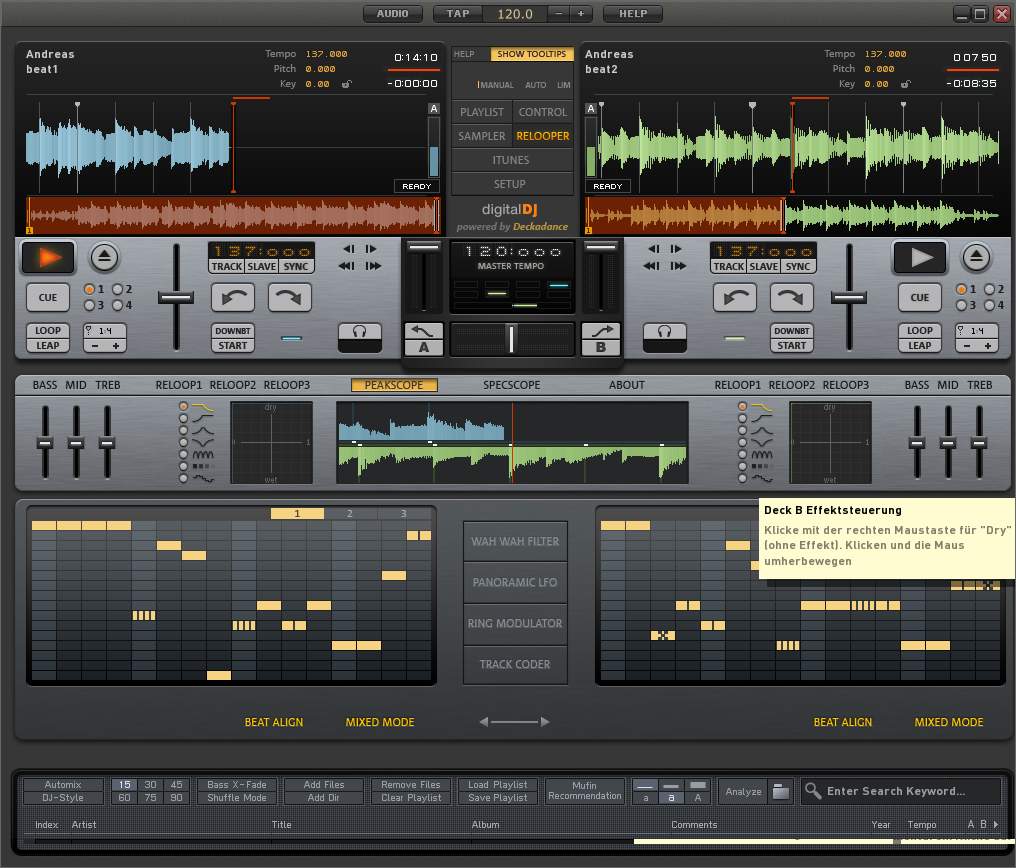This screenshot has width=1016, height=868.
Task: Open the SETUP panel
Action: point(512,184)
